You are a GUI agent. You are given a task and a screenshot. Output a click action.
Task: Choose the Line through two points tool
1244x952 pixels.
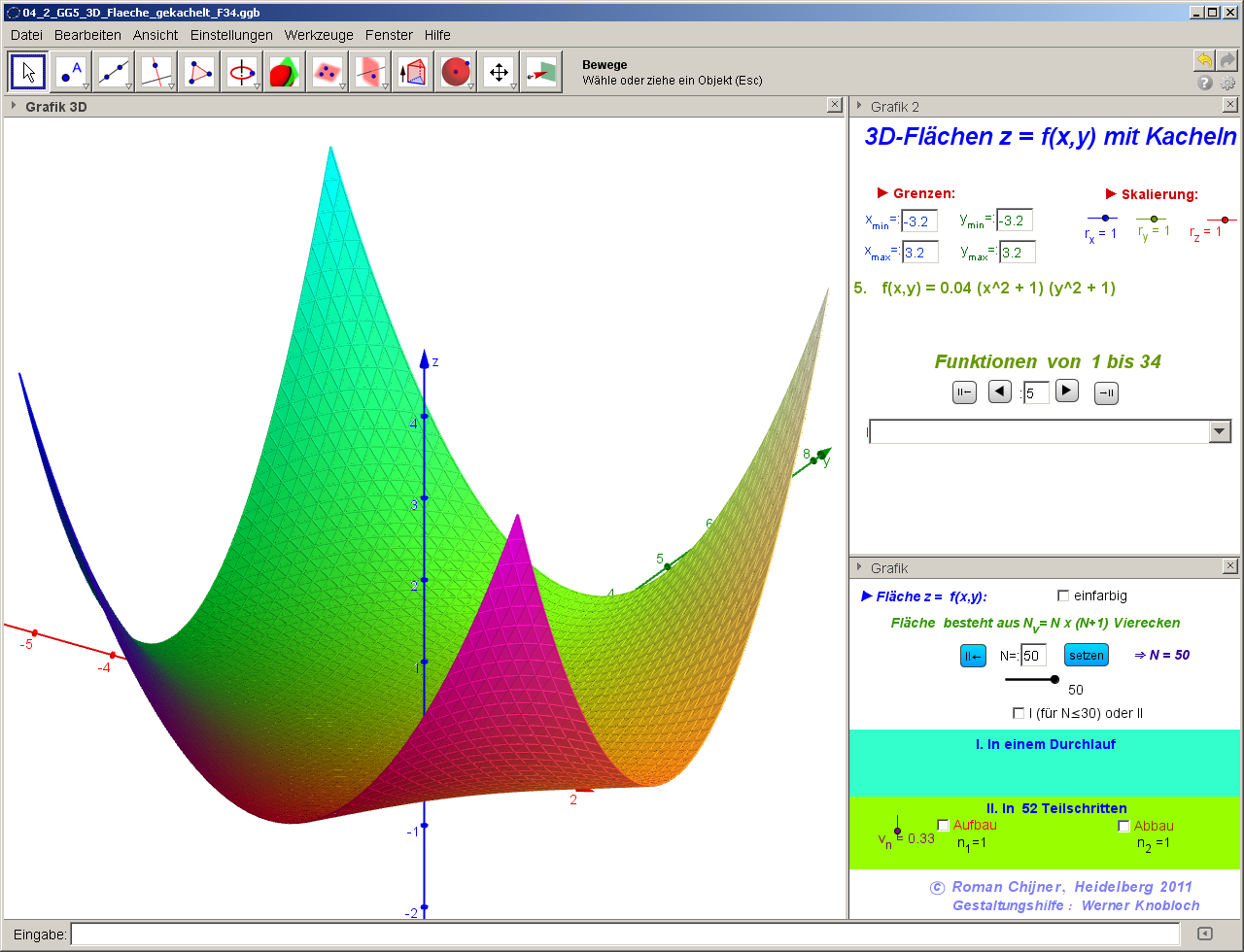tap(115, 72)
